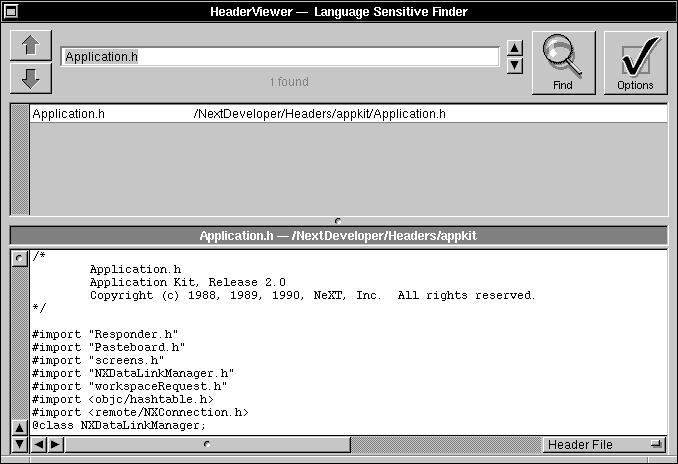Screen dimensions: 678x464
Task: Open the Header File pop-up menu
Action: point(604,445)
